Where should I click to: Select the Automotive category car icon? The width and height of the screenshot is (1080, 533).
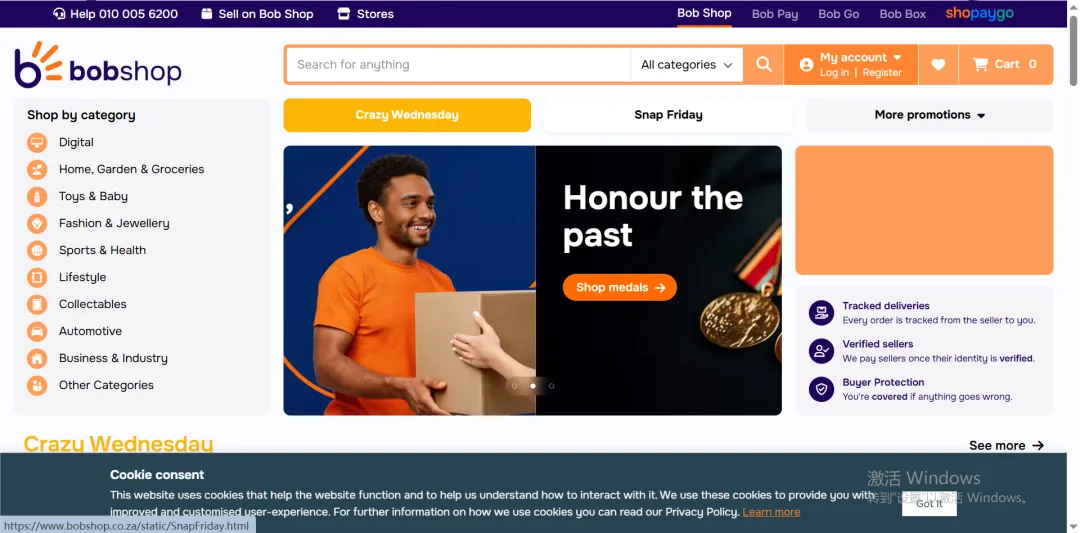pyautogui.click(x=37, y=331)
